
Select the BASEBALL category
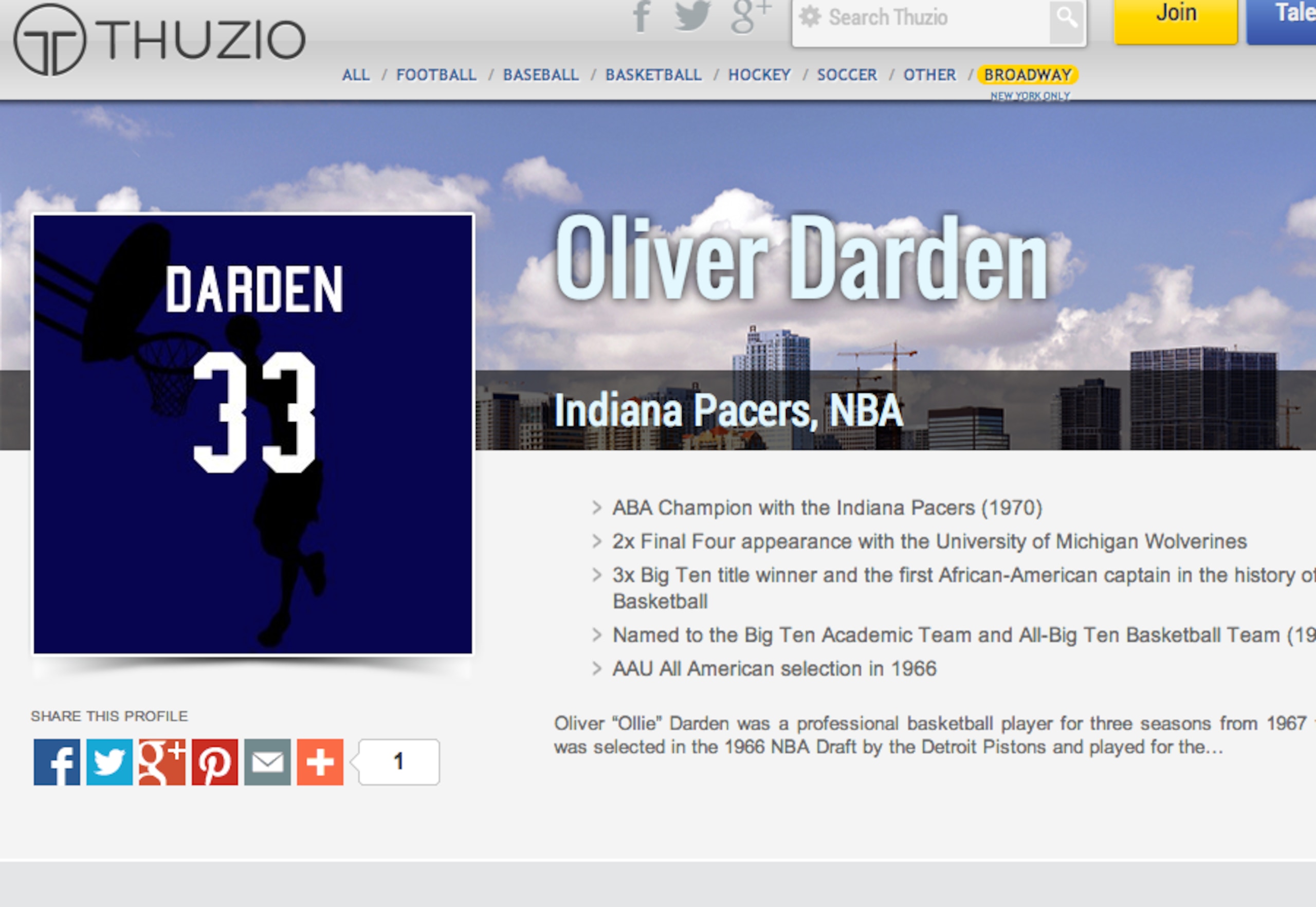point(541,75)
